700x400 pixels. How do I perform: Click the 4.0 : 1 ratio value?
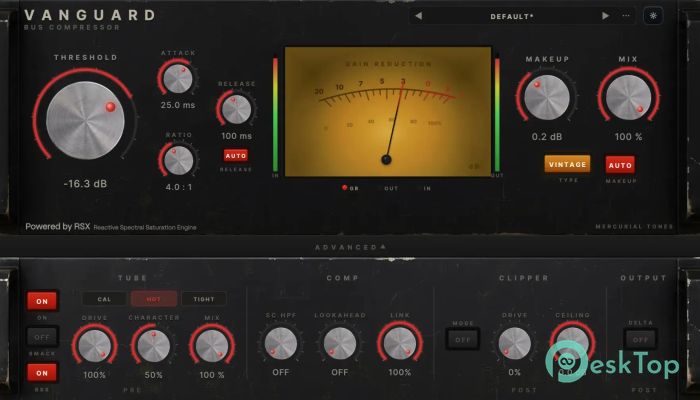pyautogui.click(x=179, y=187)
